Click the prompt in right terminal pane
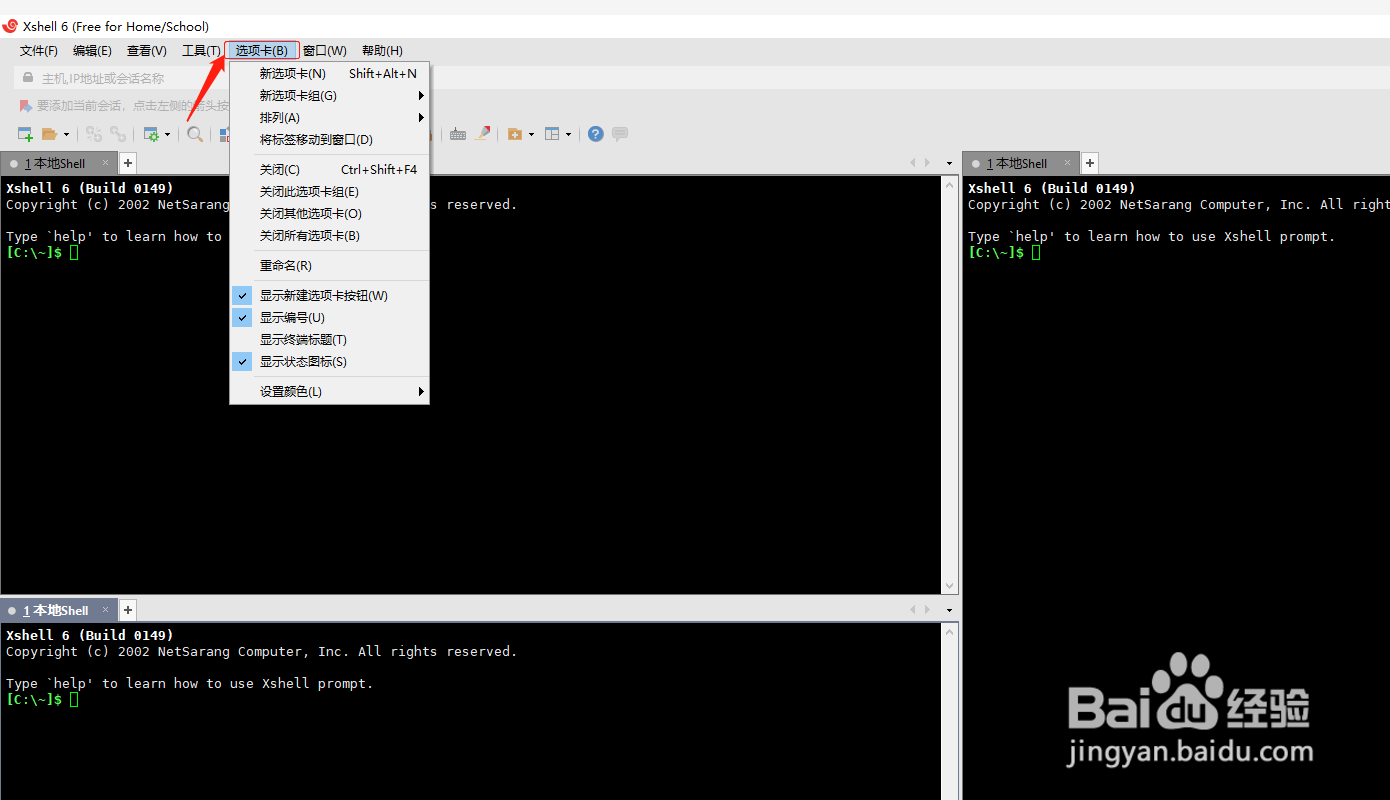1390x800 pixels. (x=1004, y=252)
